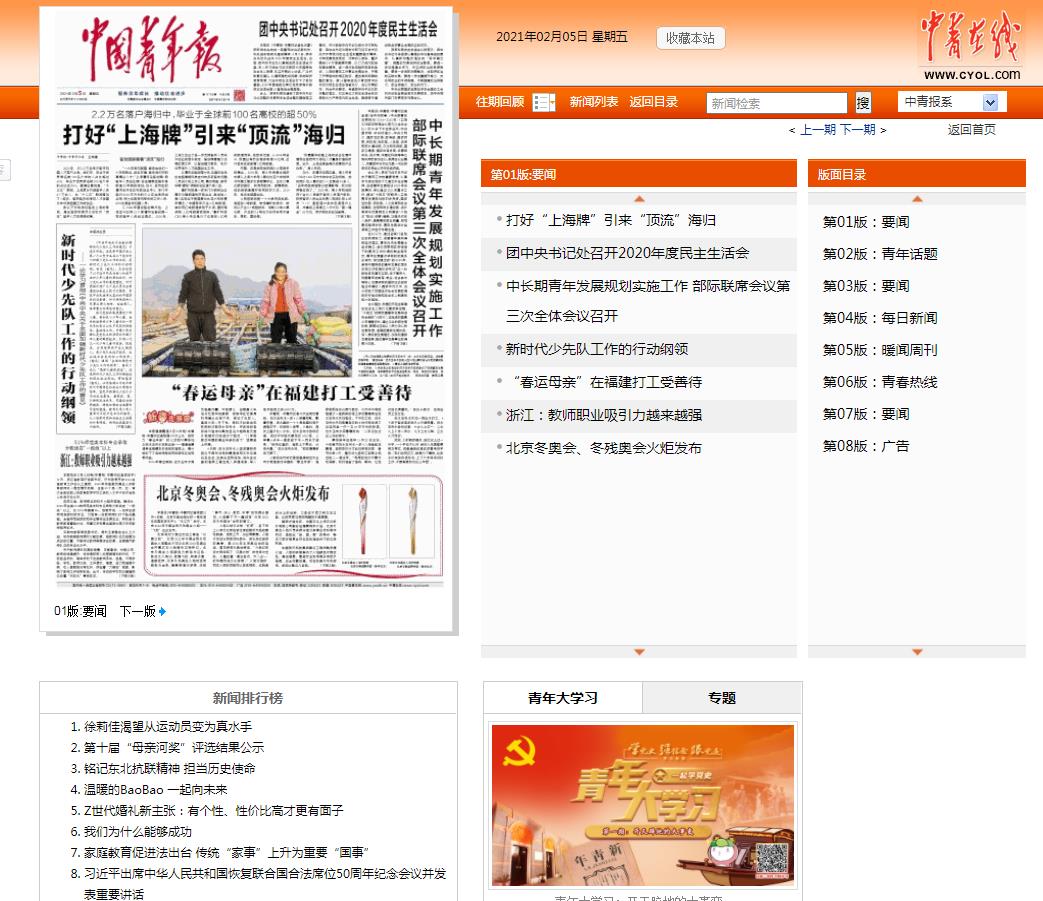Go to 上一期 previous issue
Screen dimensions: 1043x901
[x=818, y=130]
